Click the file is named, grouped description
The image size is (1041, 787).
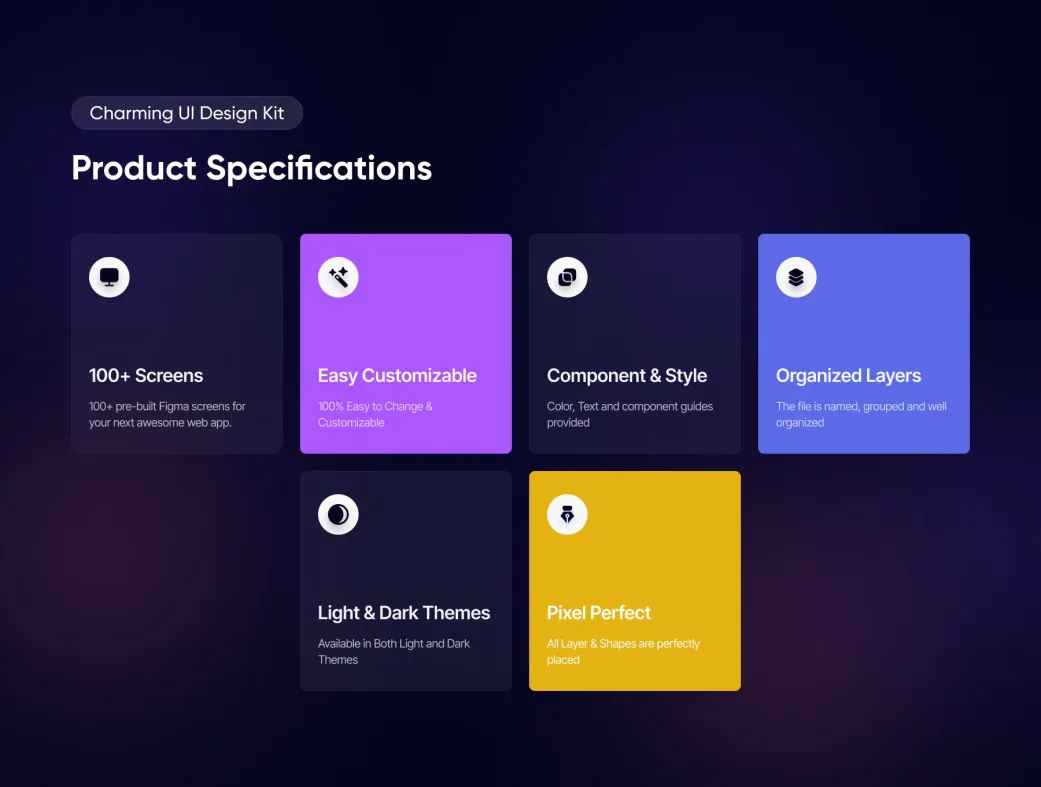tap(861, 414)
